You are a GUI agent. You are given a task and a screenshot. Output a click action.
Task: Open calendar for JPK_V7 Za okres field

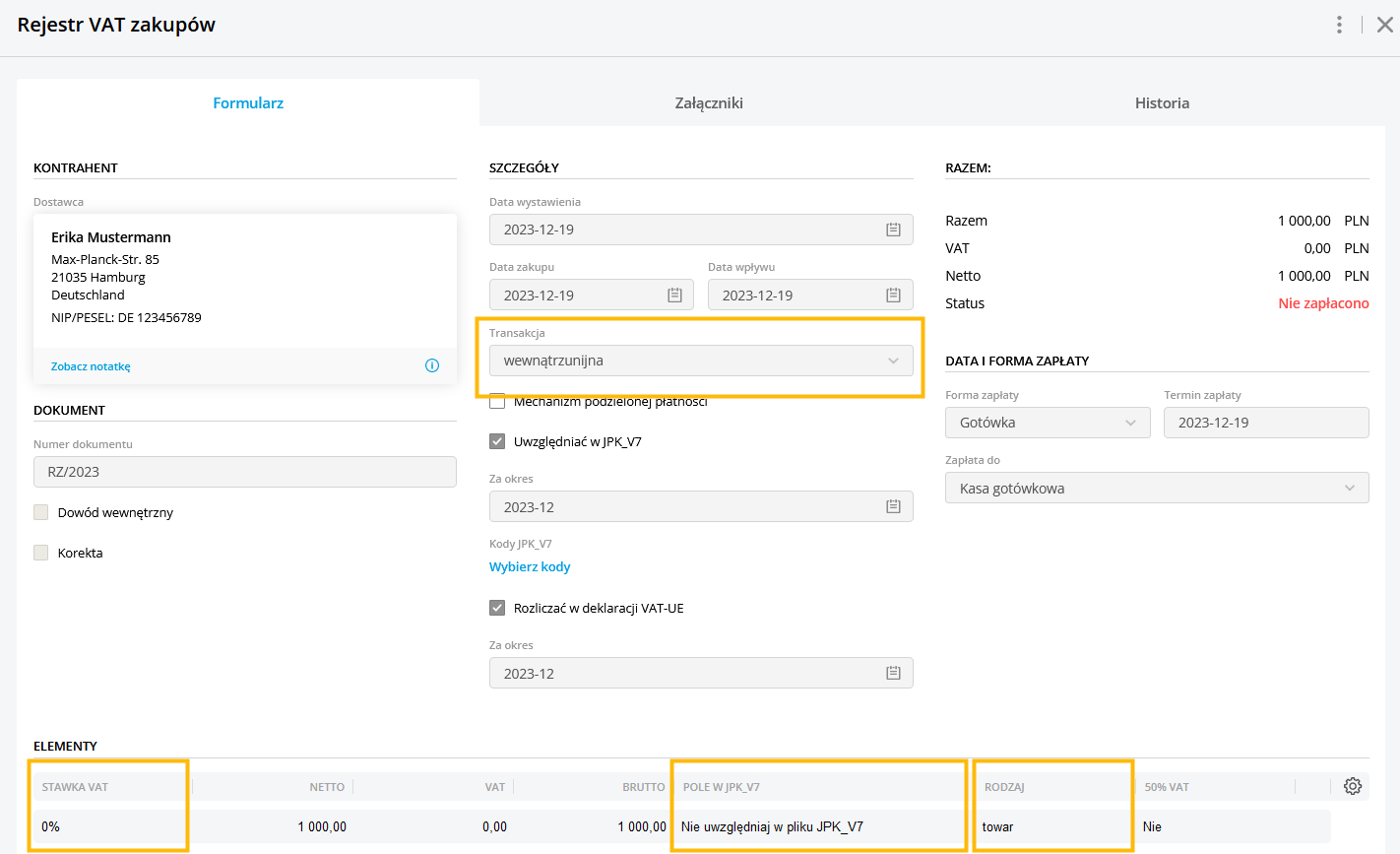click(893, 507)
